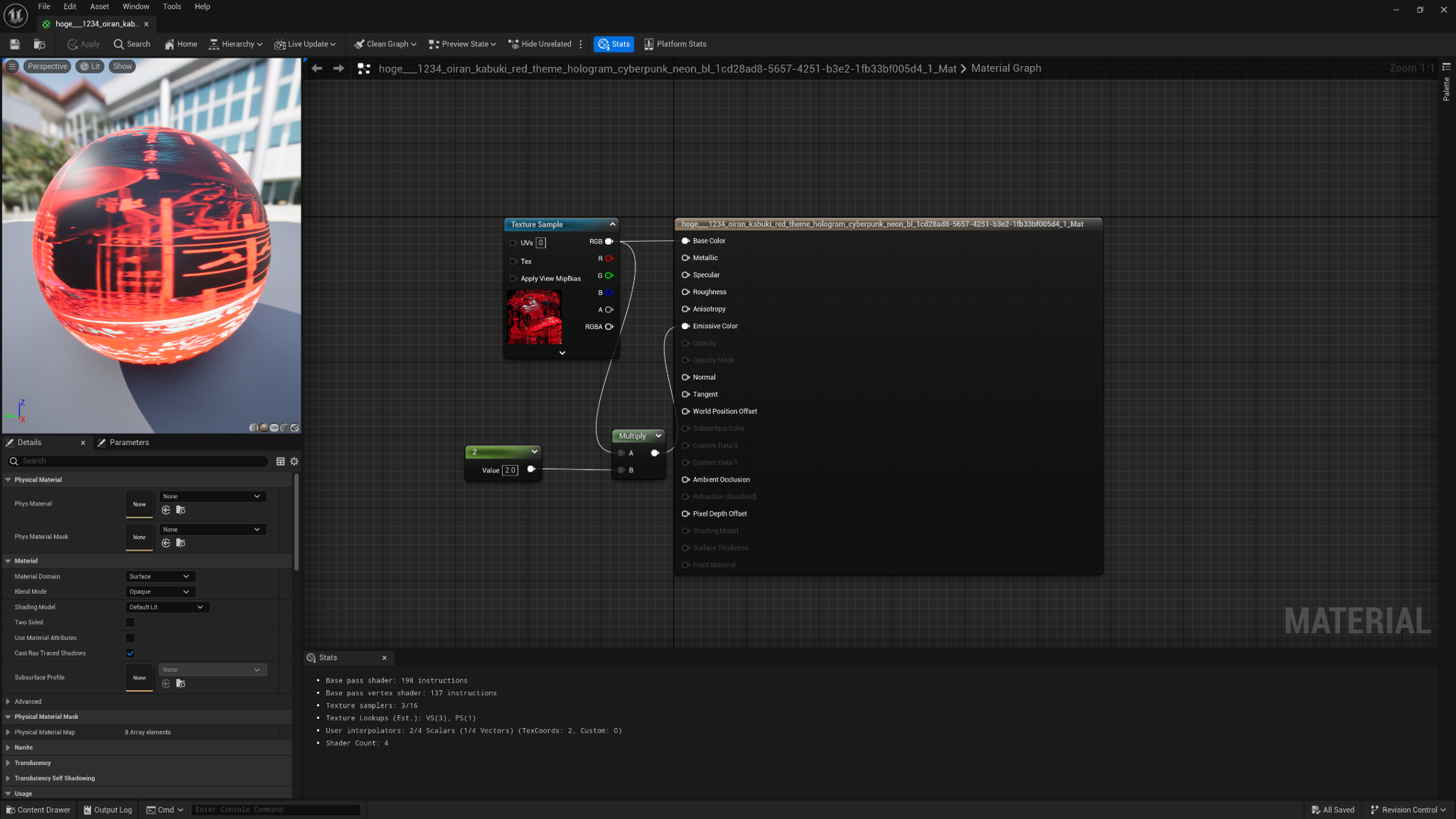
Task: Uncheck Cast Ray Traced Shadows
Action: (130, 653)
